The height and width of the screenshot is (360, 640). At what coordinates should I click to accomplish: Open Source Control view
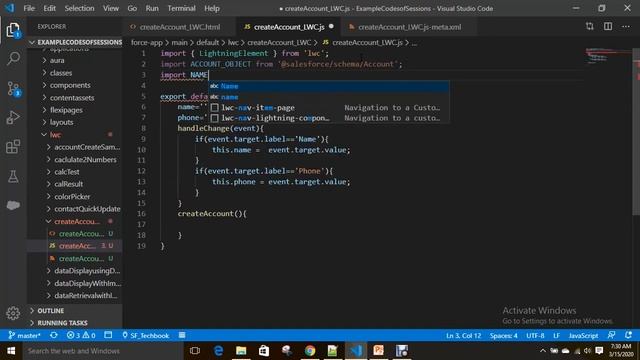[13, 89]
